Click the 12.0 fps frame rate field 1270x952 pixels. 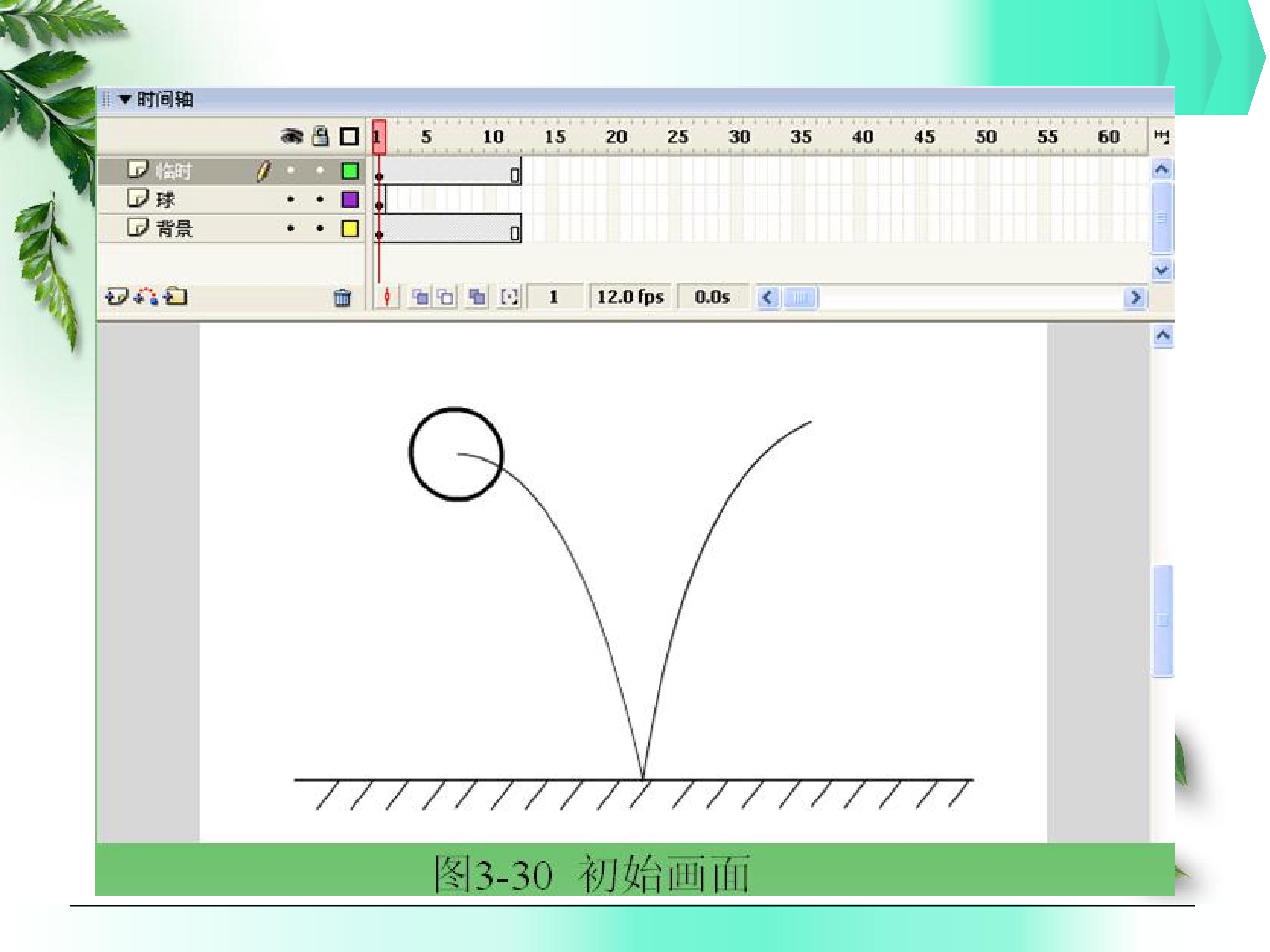coord(631,297)
